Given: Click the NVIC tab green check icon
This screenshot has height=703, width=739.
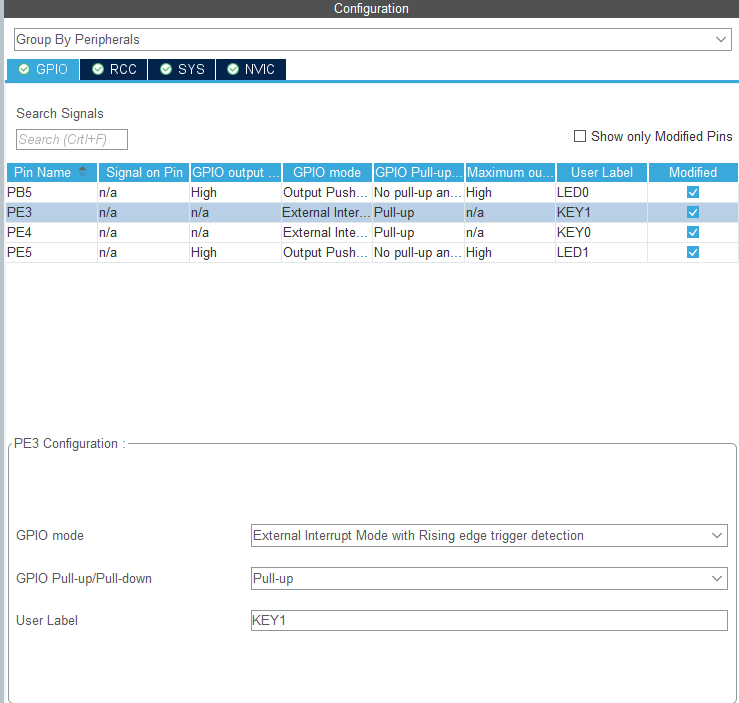Looking at the screenshot, I should click(x=233, y=69).
